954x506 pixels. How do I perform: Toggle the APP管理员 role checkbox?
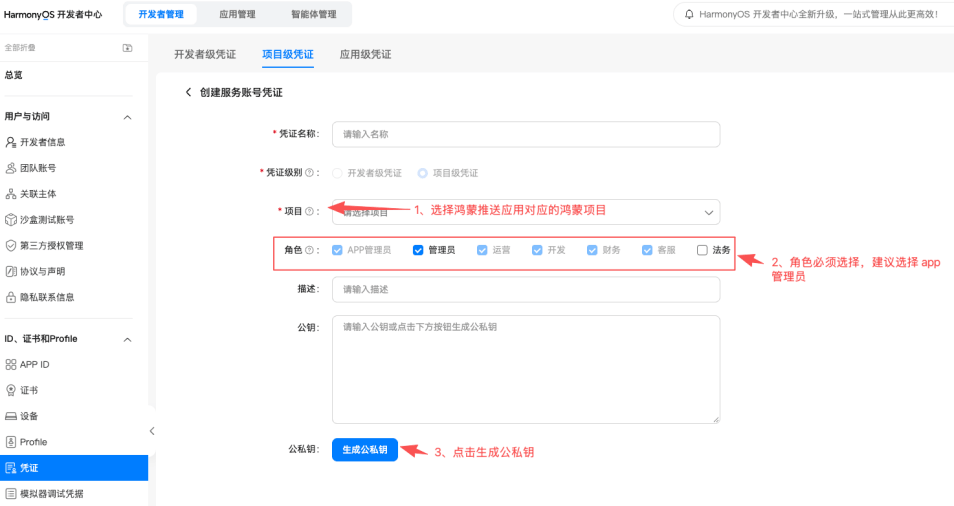click(x=337, y=250)
